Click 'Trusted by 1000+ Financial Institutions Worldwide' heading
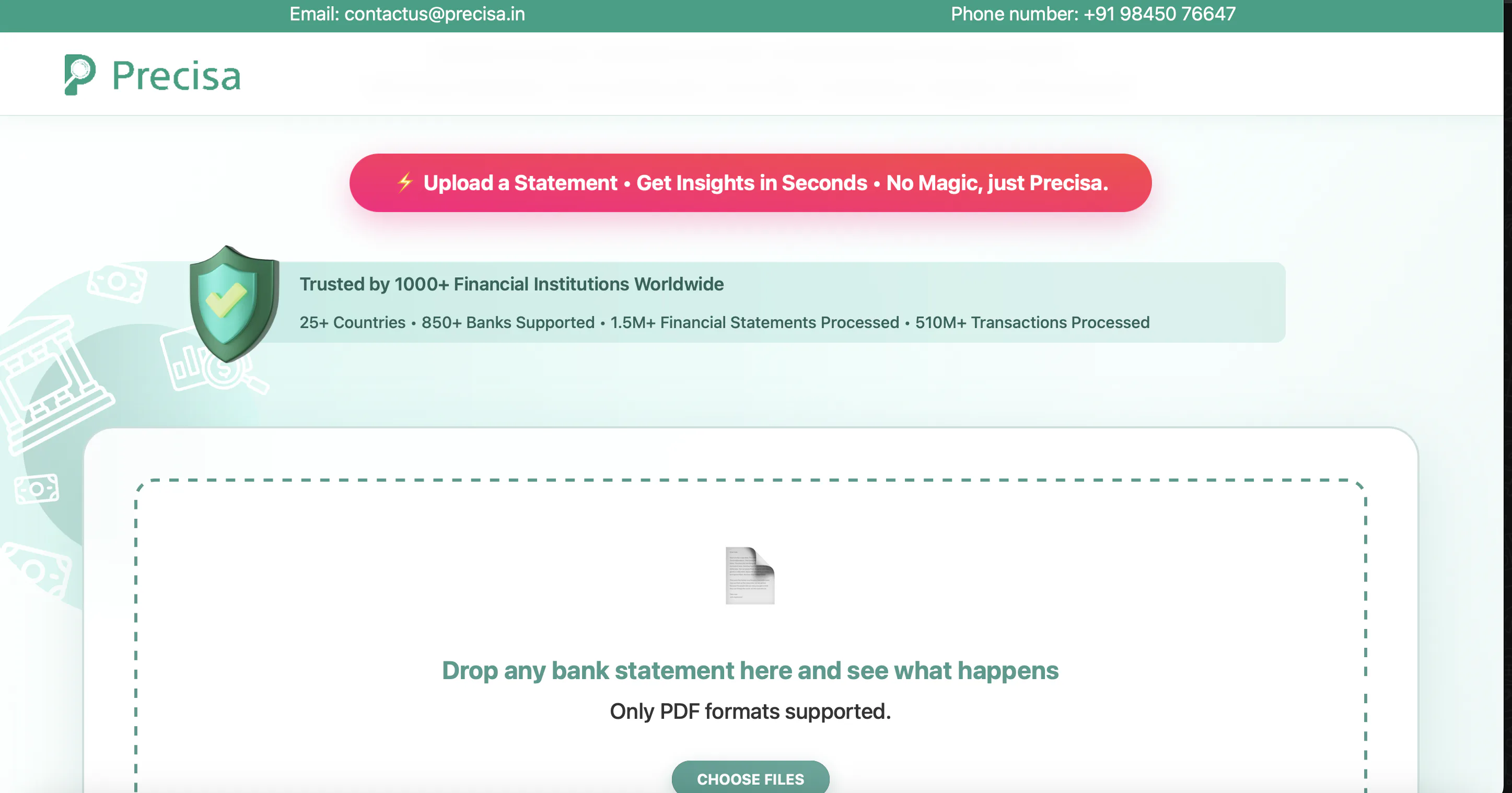 click(x=512, y=284)
